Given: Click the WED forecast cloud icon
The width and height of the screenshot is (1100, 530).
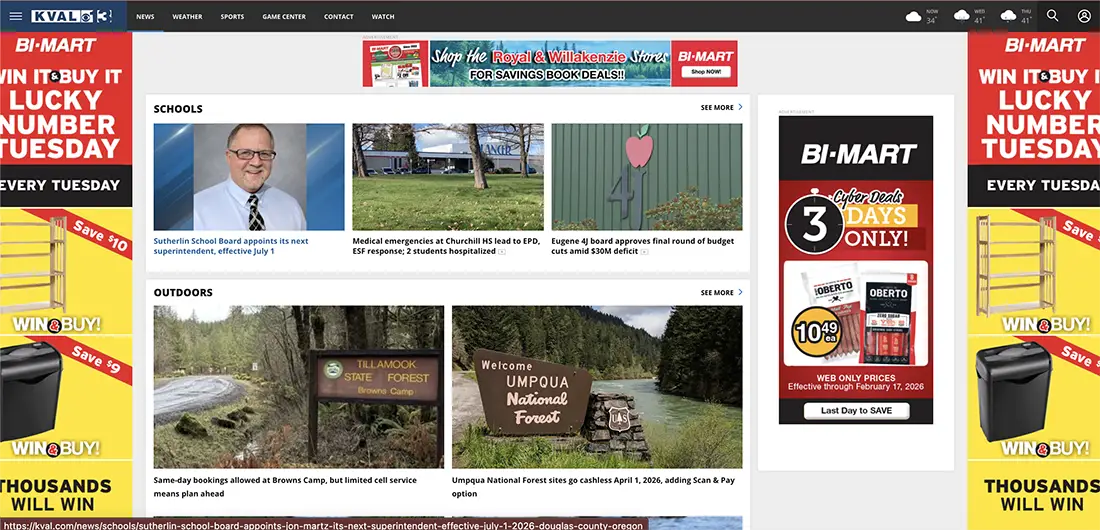Looking at the screenshot, I should (961, 16).
